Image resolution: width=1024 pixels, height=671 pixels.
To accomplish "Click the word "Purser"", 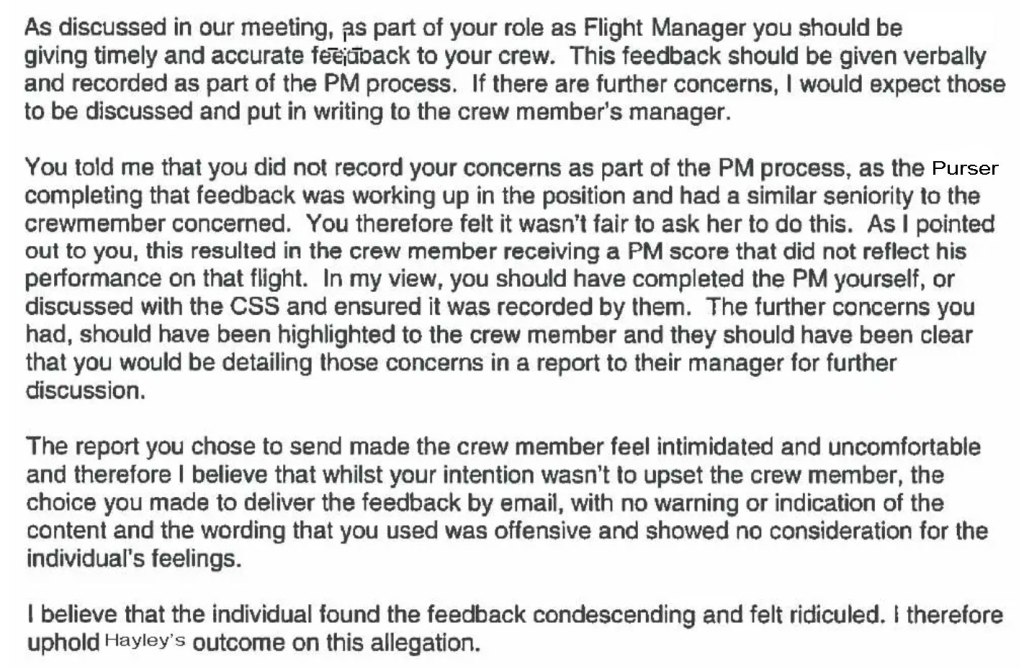I will pos(964,168).
